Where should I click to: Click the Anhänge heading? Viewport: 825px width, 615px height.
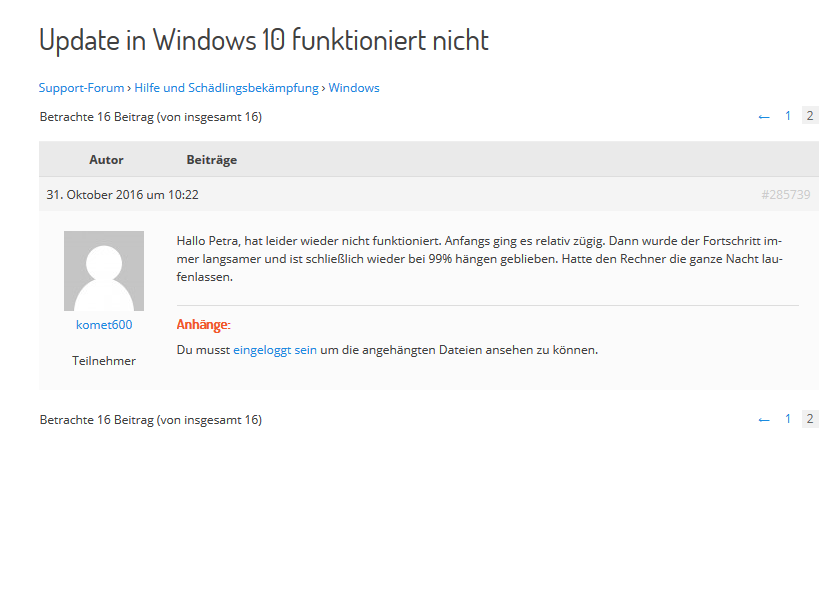pyautogui.click(x=203, y=325)
